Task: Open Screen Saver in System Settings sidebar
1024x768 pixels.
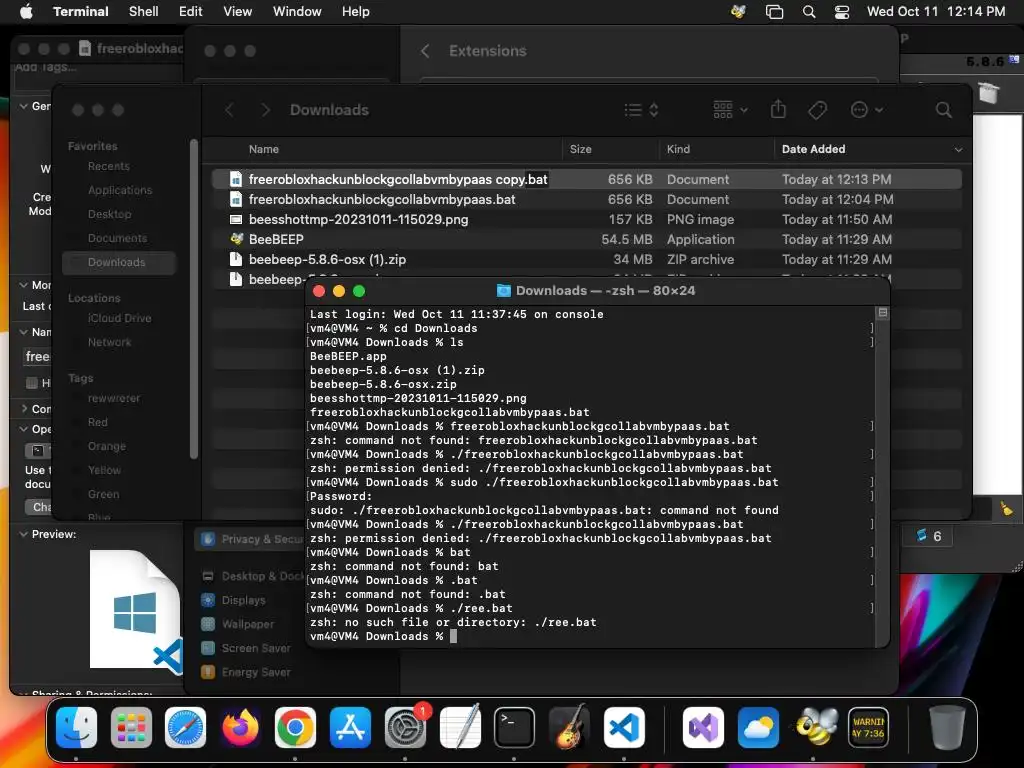Action: [x=255, y=648]
